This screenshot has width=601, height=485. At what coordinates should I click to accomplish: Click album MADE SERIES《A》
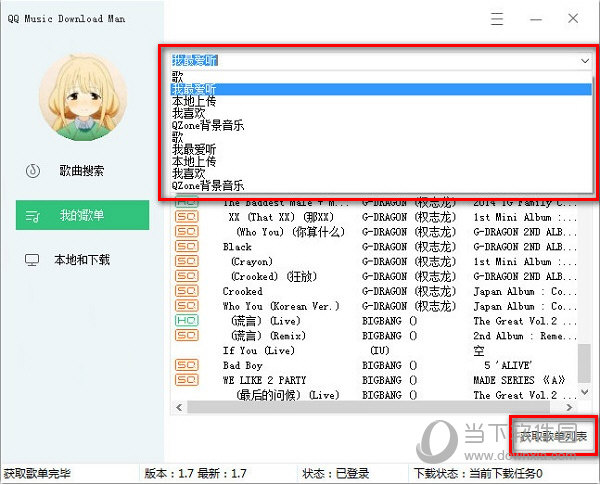coord(519,380)
